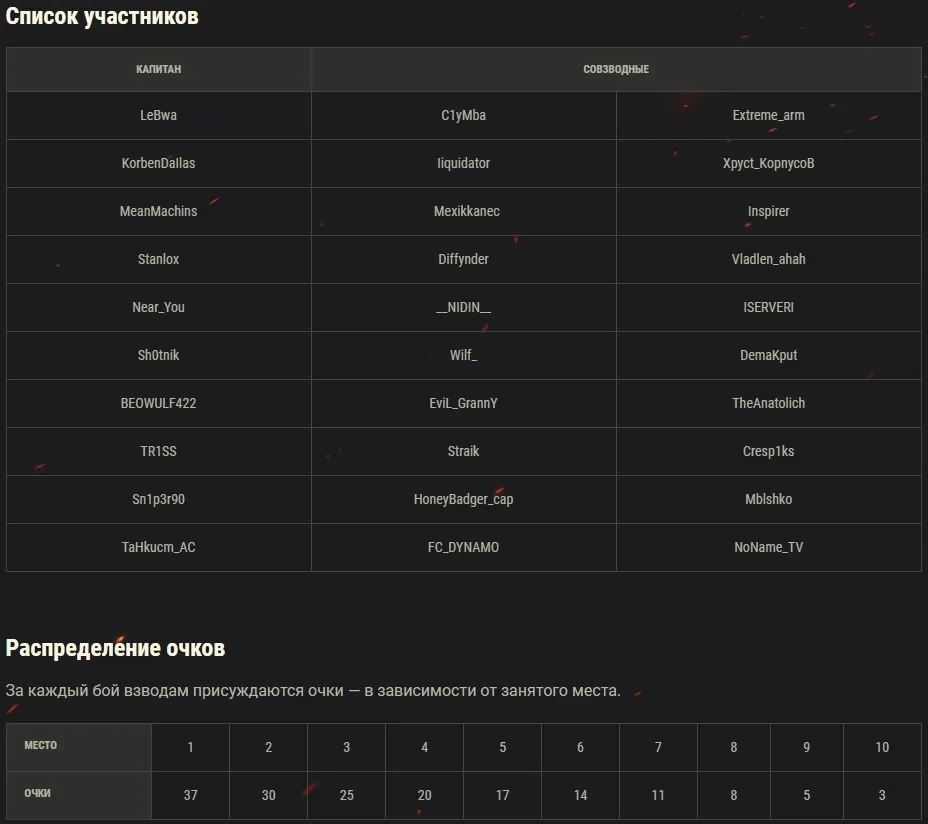Click platoon mate Extreme_arm

pyautogui.click(x=768, y=115)
